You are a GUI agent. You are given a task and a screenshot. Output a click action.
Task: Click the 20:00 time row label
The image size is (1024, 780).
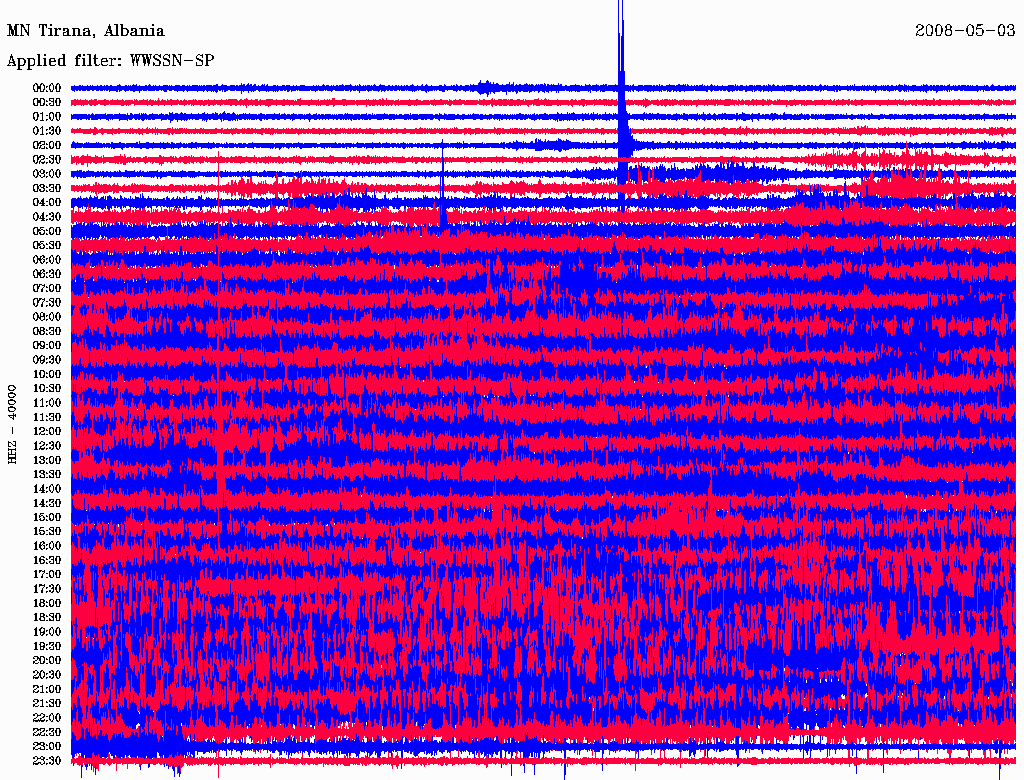click(x=47, y=660)
